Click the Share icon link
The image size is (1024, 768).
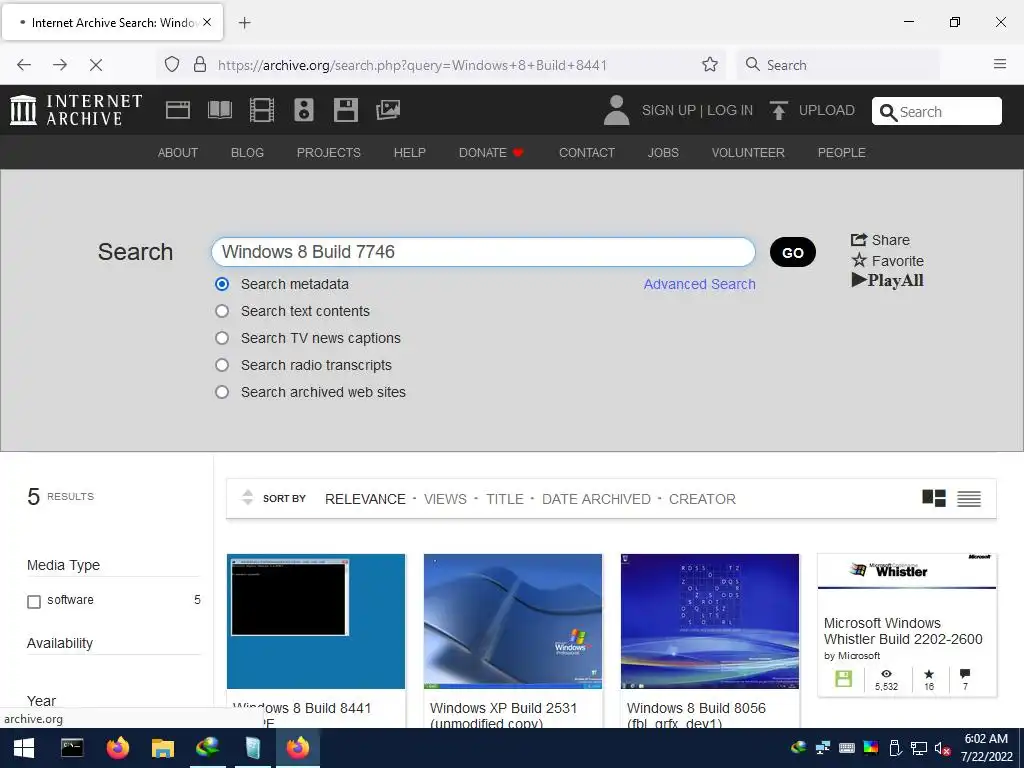click(880, 240)
